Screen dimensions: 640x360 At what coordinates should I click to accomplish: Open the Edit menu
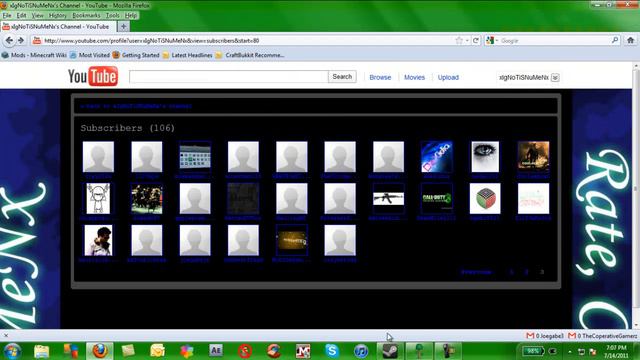[x=21, y=16]
